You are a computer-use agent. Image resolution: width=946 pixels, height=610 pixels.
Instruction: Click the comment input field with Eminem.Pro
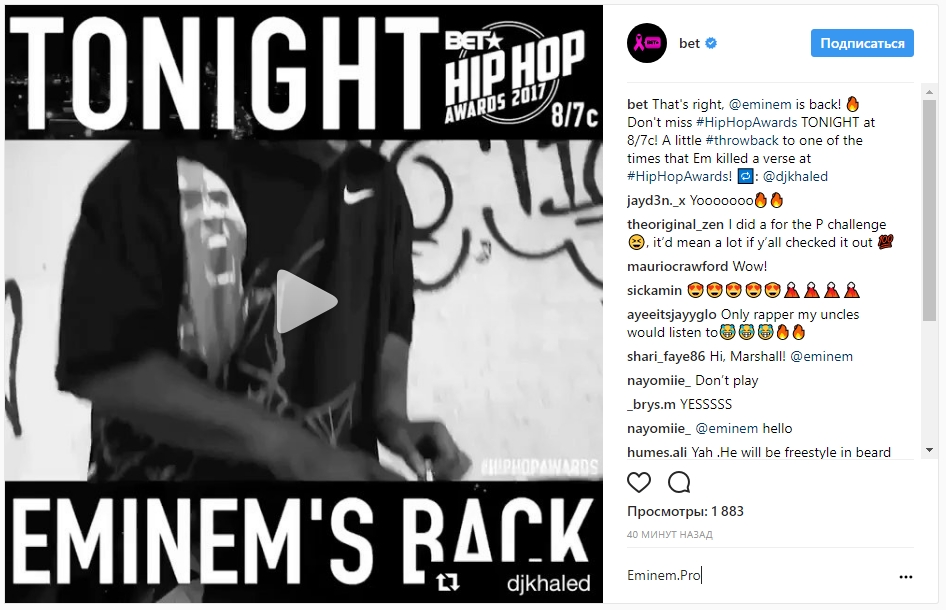[760, 576]
